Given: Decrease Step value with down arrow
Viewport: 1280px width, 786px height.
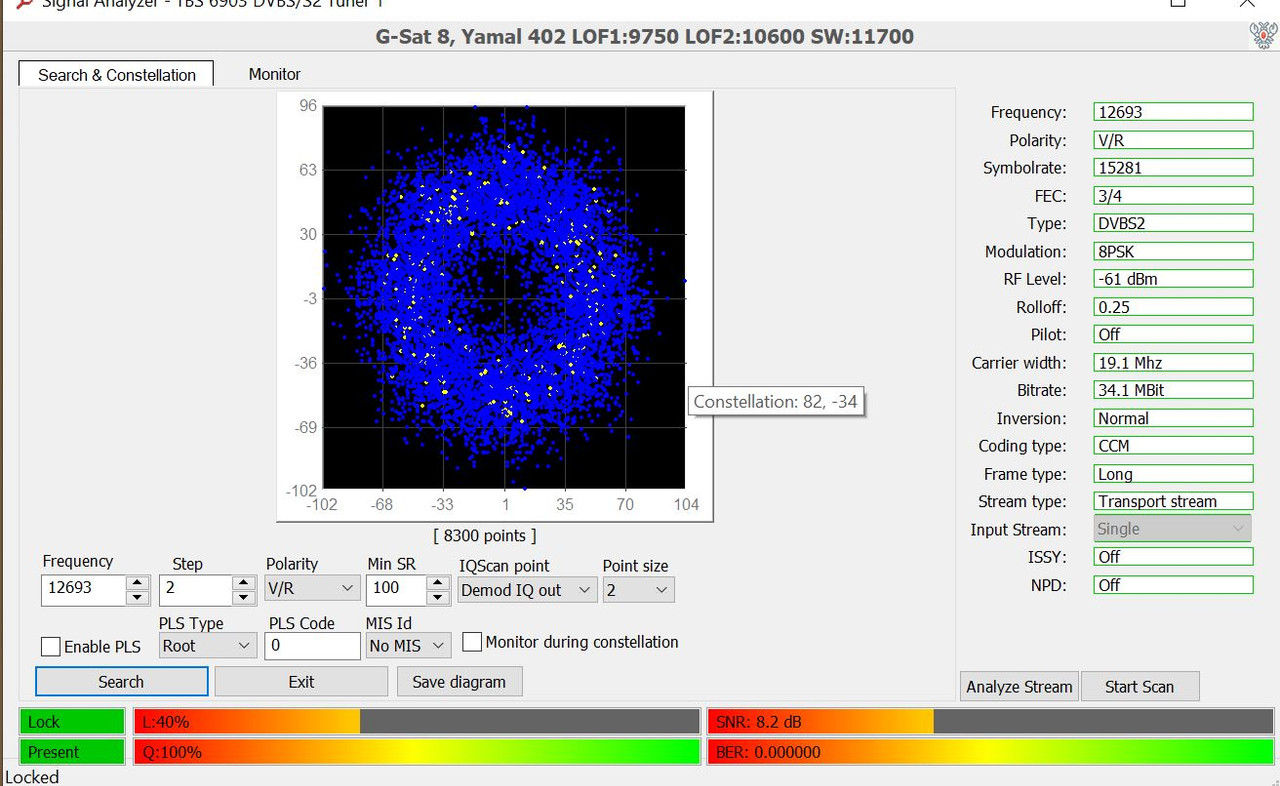Looking at the screenshot, I should coord(243,597).
